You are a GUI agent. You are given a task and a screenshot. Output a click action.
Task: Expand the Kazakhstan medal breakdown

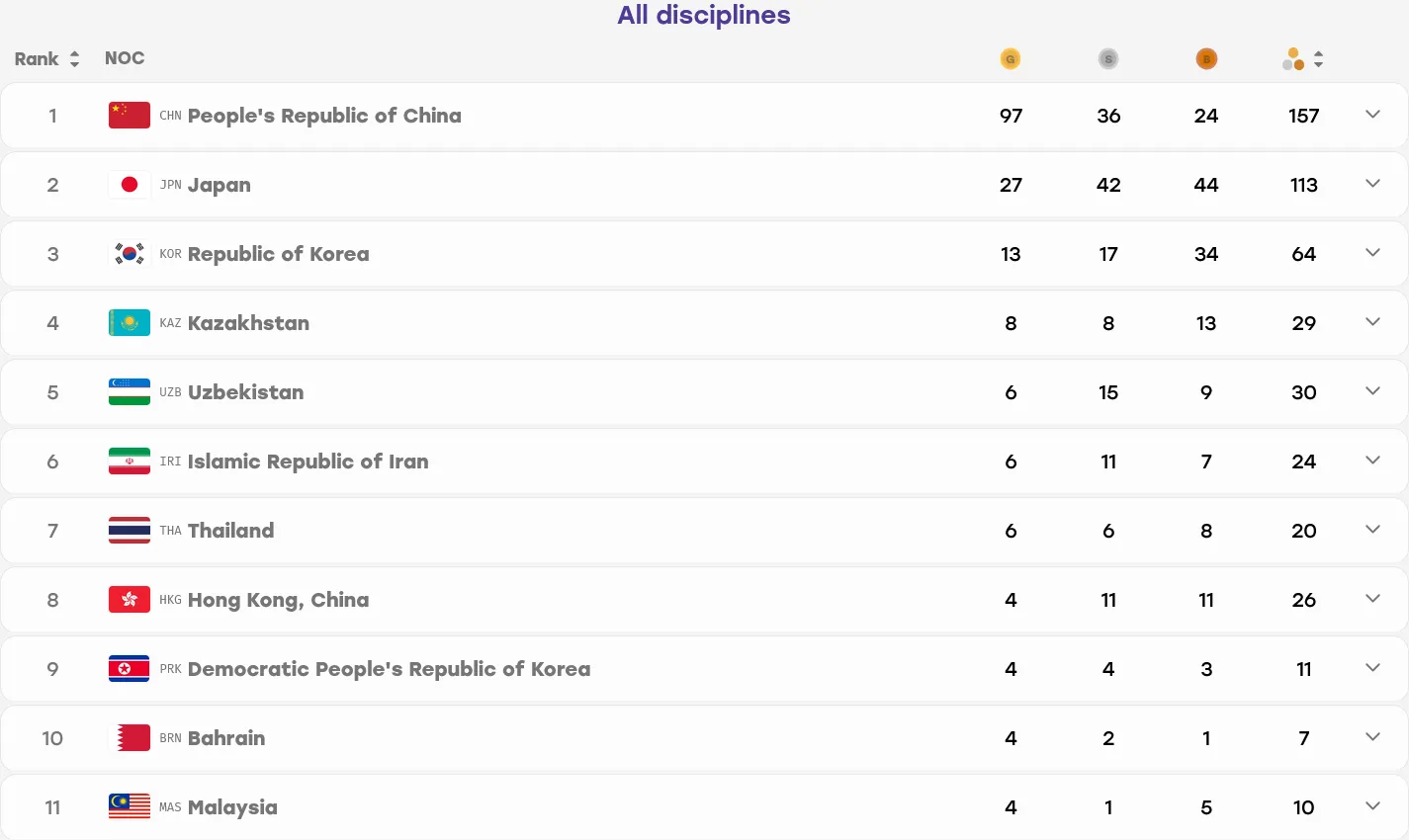click(1372, 322)
